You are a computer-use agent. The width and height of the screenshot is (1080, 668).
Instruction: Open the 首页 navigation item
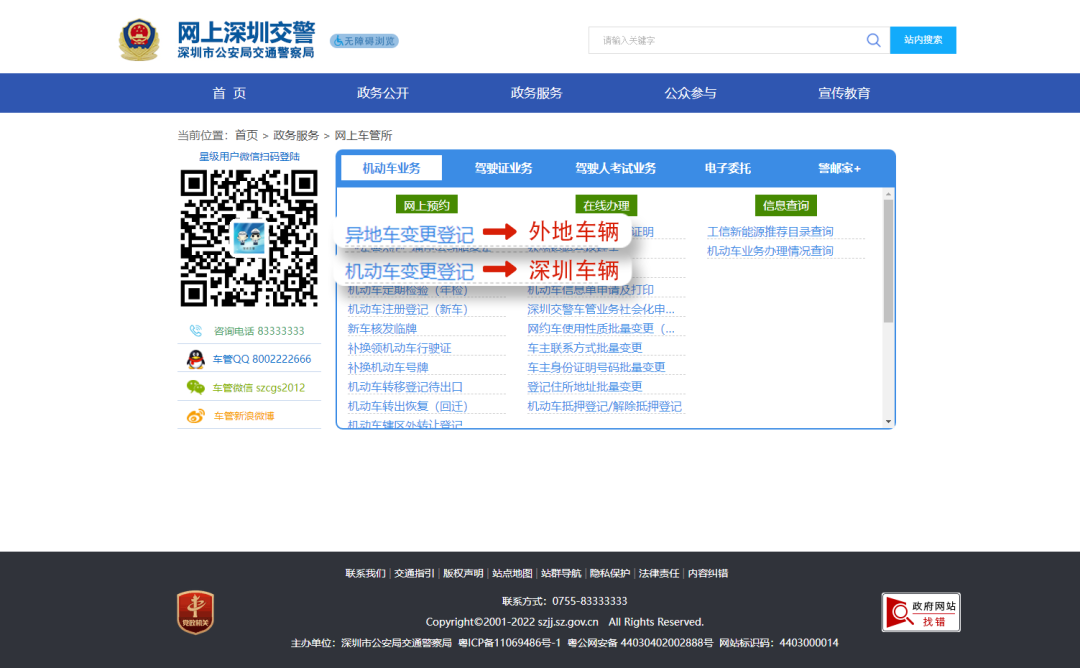(x=229, y=93)
